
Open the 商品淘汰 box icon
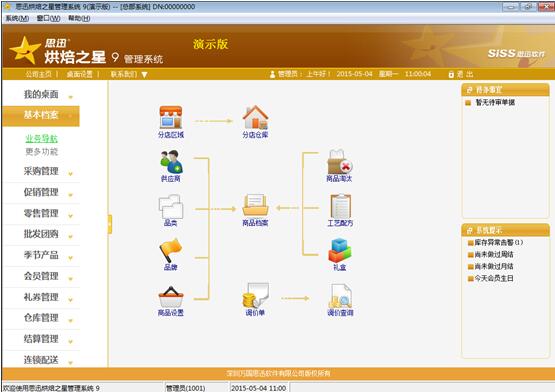coord(340,161)
